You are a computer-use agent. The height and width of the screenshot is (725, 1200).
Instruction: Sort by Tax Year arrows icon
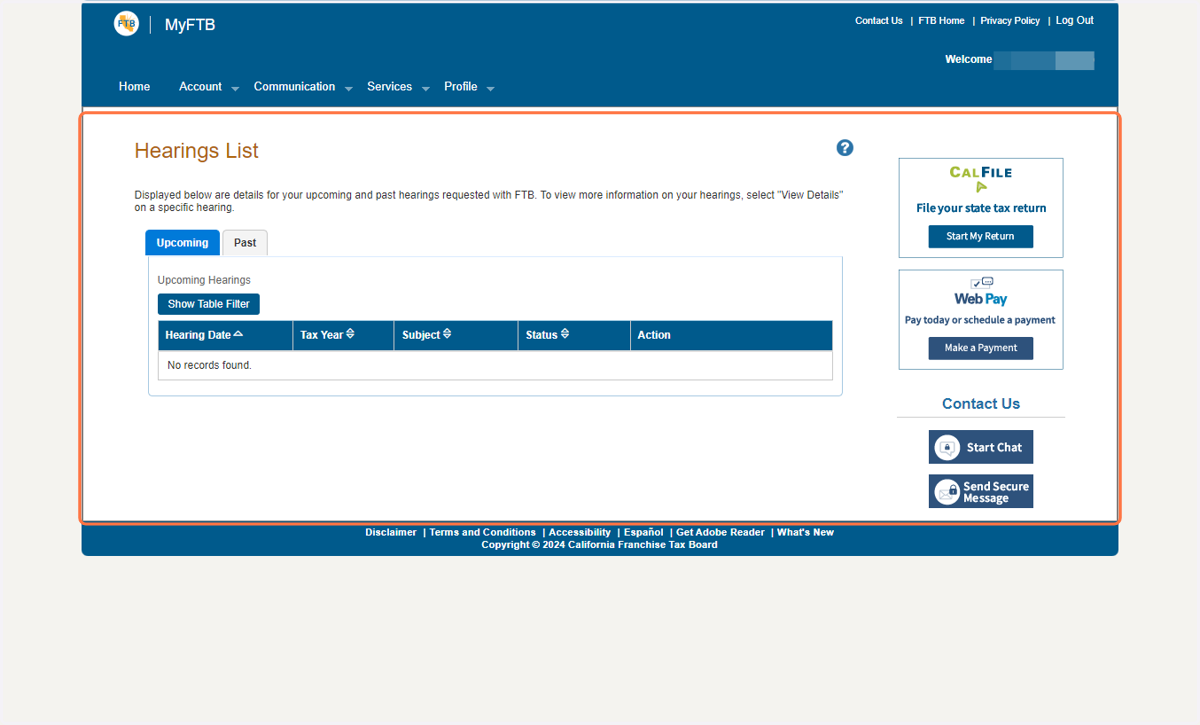click(350, 334)
